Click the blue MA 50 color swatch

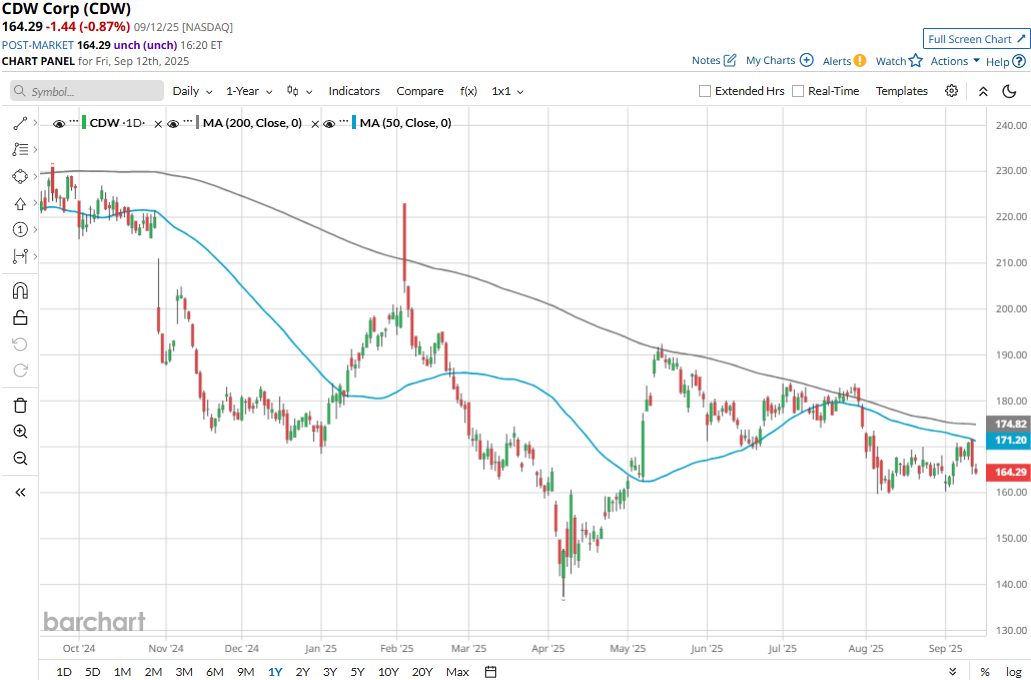(x=355, y=122)
